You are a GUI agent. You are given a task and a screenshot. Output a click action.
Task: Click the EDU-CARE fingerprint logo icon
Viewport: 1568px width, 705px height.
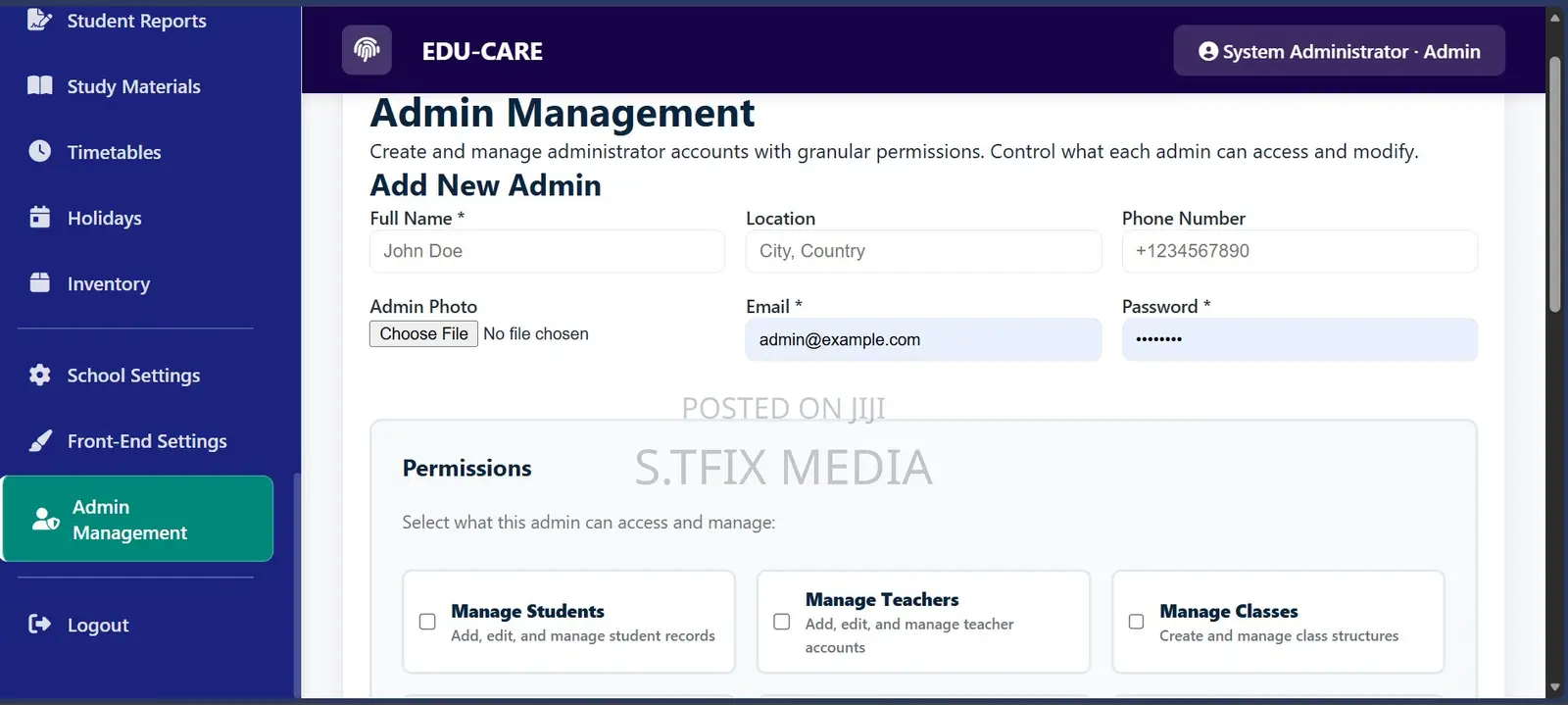[x=367, y=50]
